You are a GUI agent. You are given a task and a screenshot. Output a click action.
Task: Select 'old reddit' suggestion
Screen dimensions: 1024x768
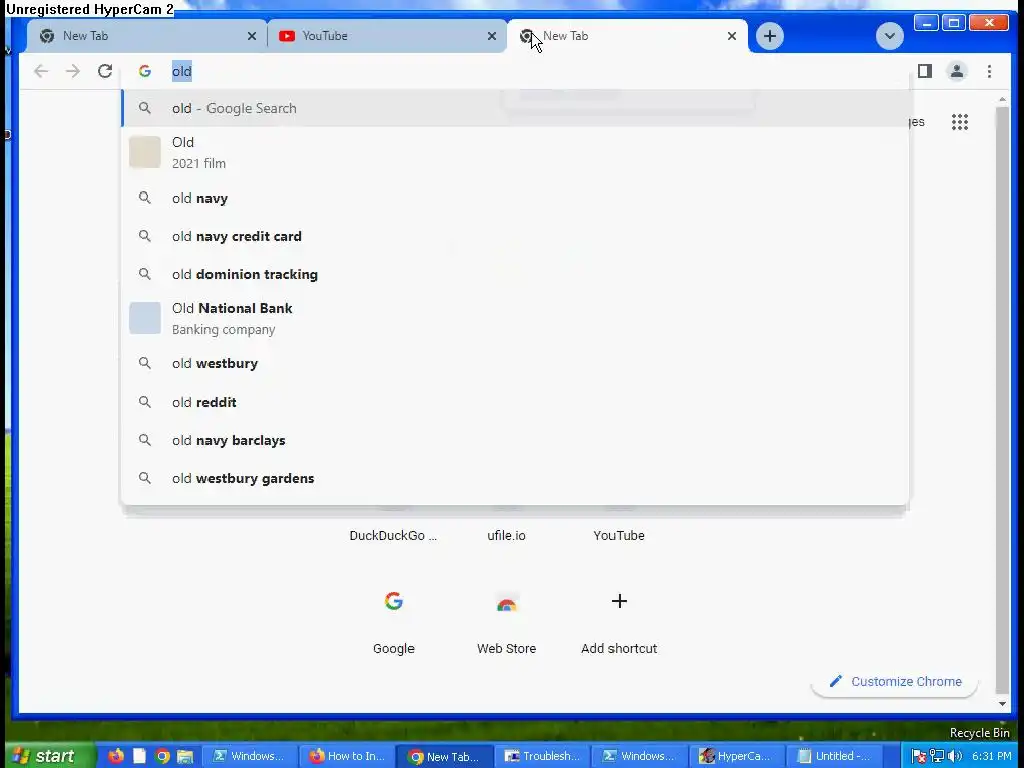pyautogui.click(x=515, y=402)
